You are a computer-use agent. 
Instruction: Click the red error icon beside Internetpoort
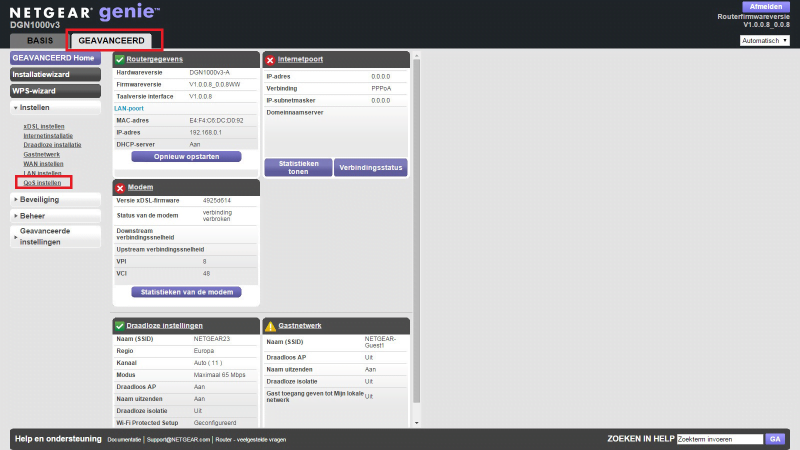270,60
